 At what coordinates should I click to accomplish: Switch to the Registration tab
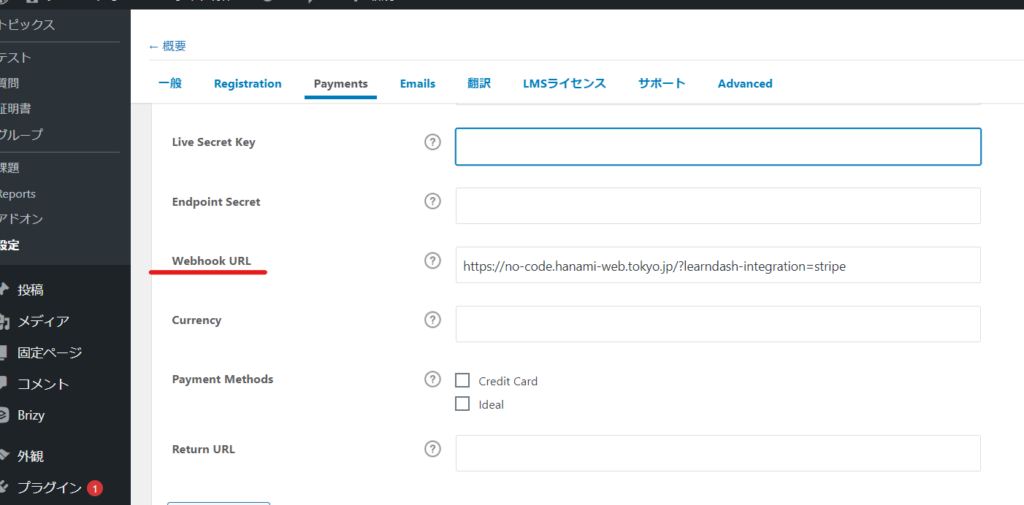coord(247,84)
